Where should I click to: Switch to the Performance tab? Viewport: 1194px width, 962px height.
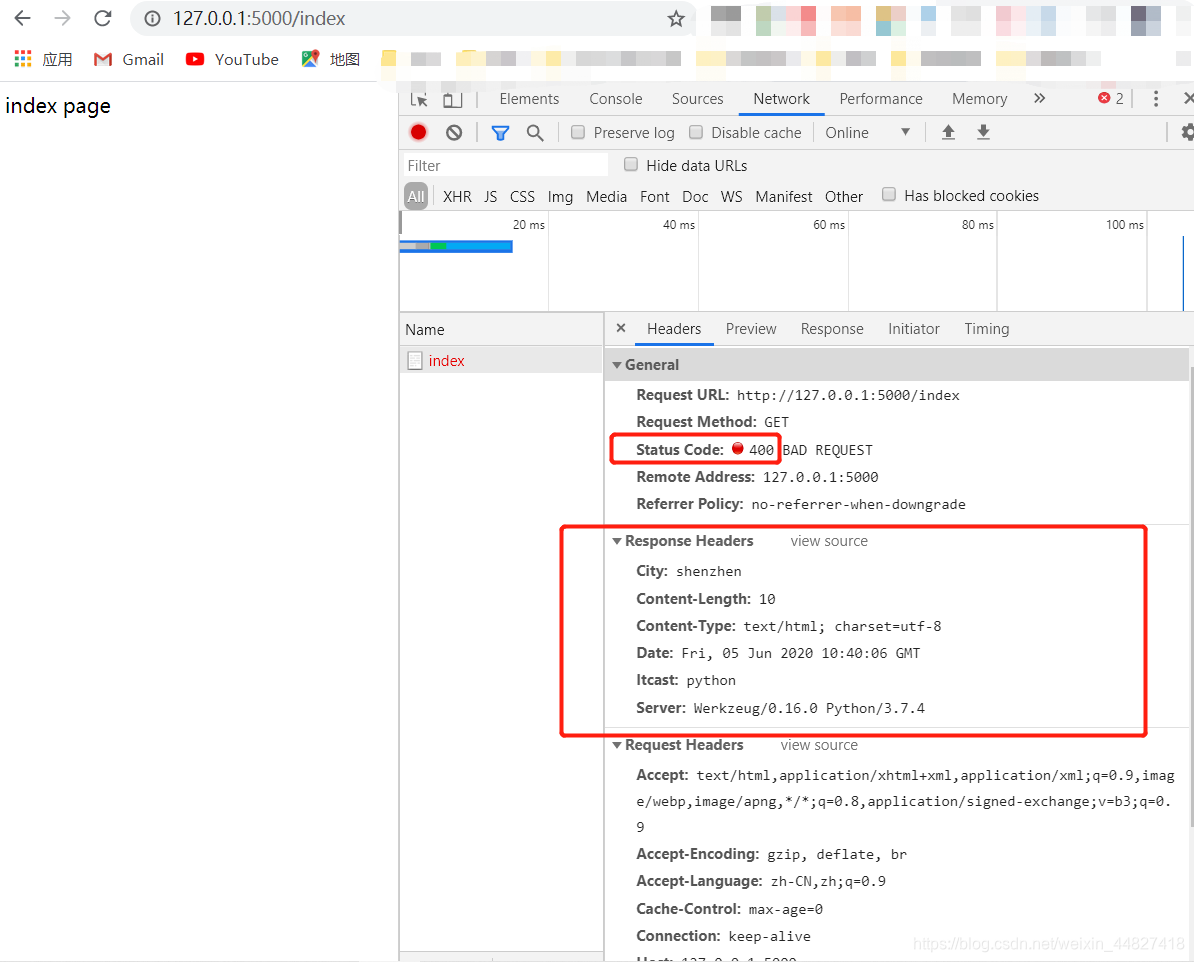pyautogui.click(x=881, y=99)
